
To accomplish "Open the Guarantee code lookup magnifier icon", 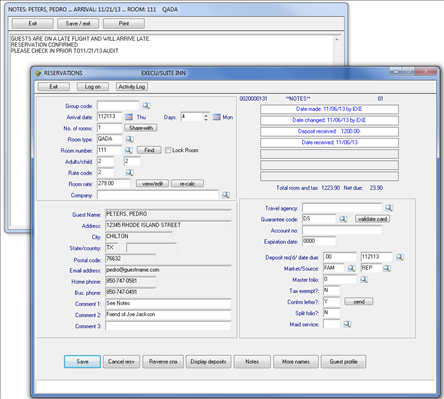I will [343, 219].
